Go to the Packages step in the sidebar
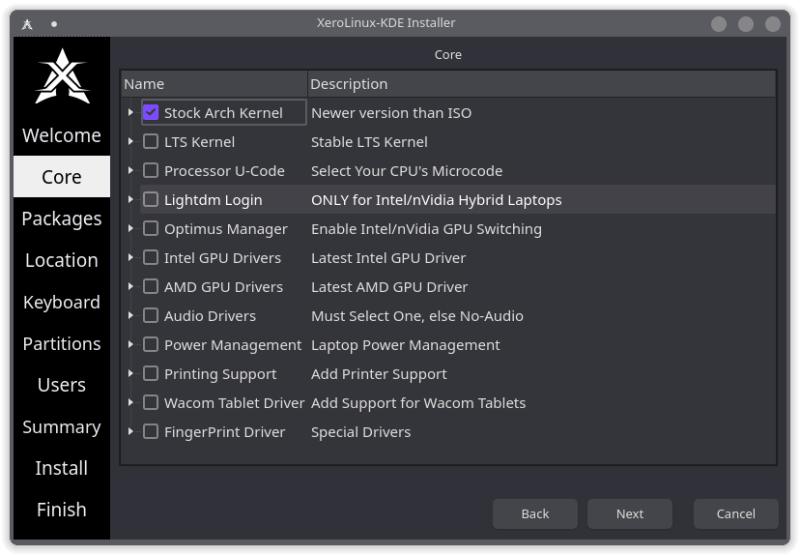Viewport: 800px width, 555px height. point(61,219)
